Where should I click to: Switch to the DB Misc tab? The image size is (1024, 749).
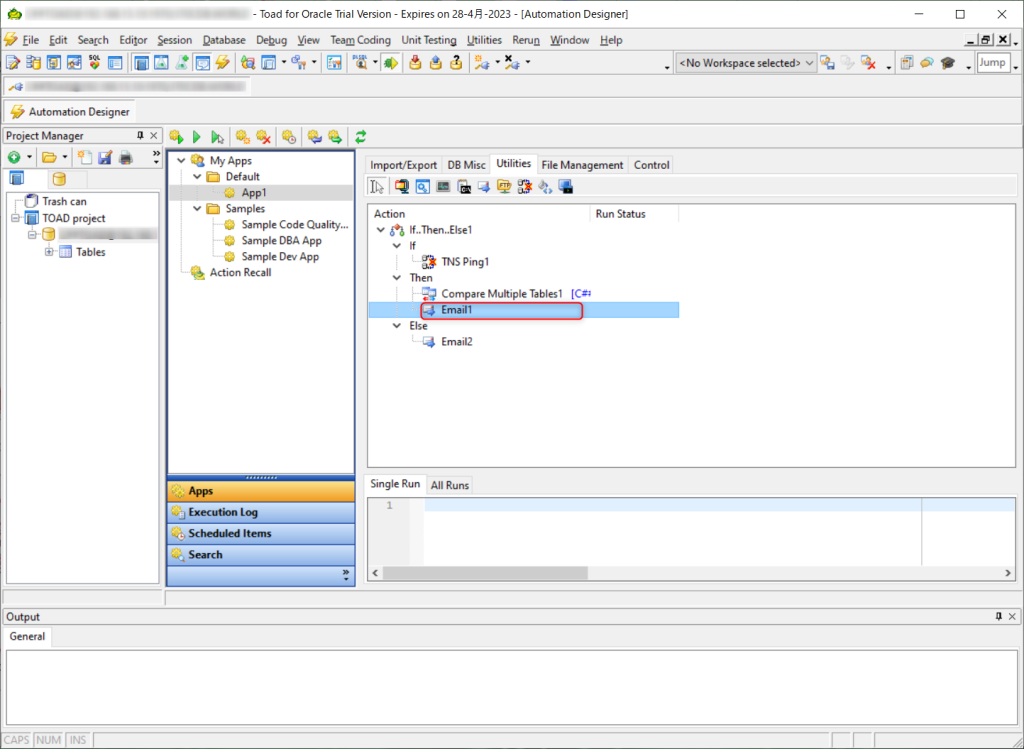point(466,165)
